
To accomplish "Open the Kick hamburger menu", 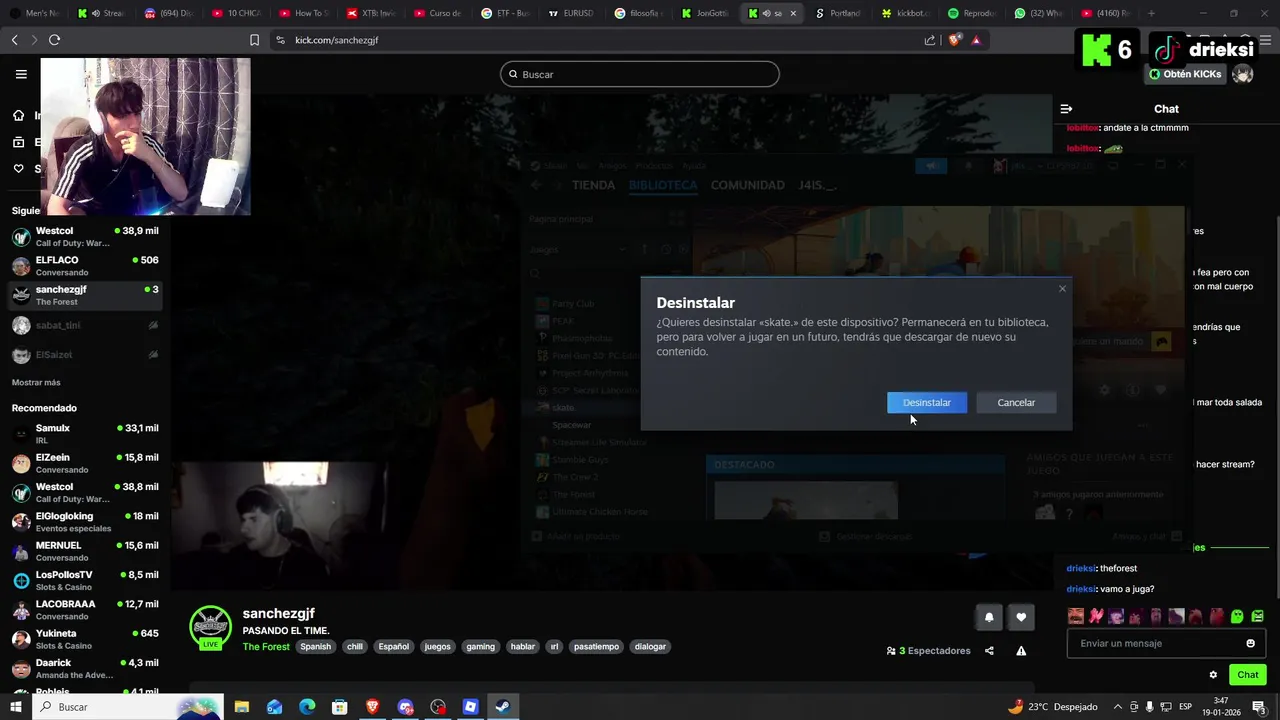I will 21,74.
